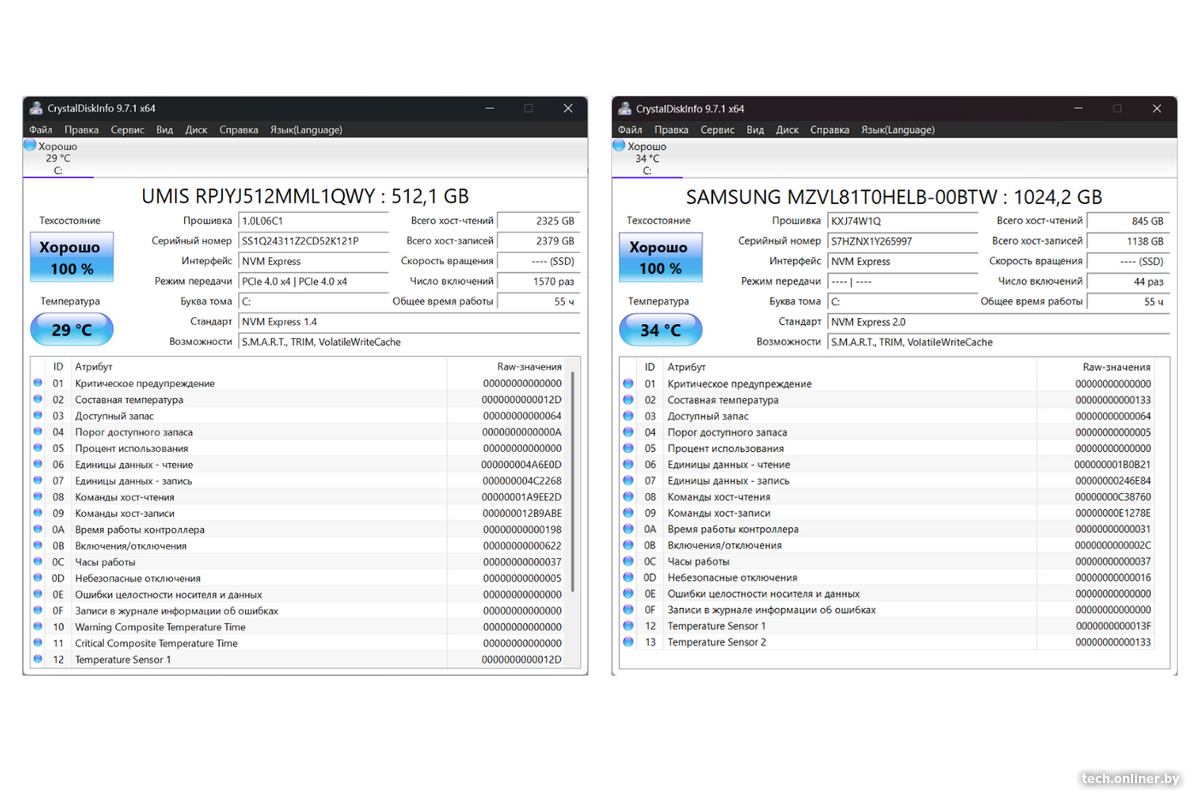Select Critical Composite Temperature Time row

[299, 643]
